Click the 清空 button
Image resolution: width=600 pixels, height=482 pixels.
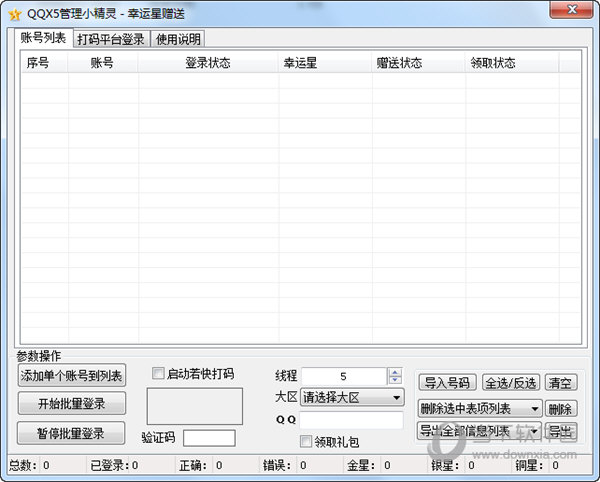561,383
